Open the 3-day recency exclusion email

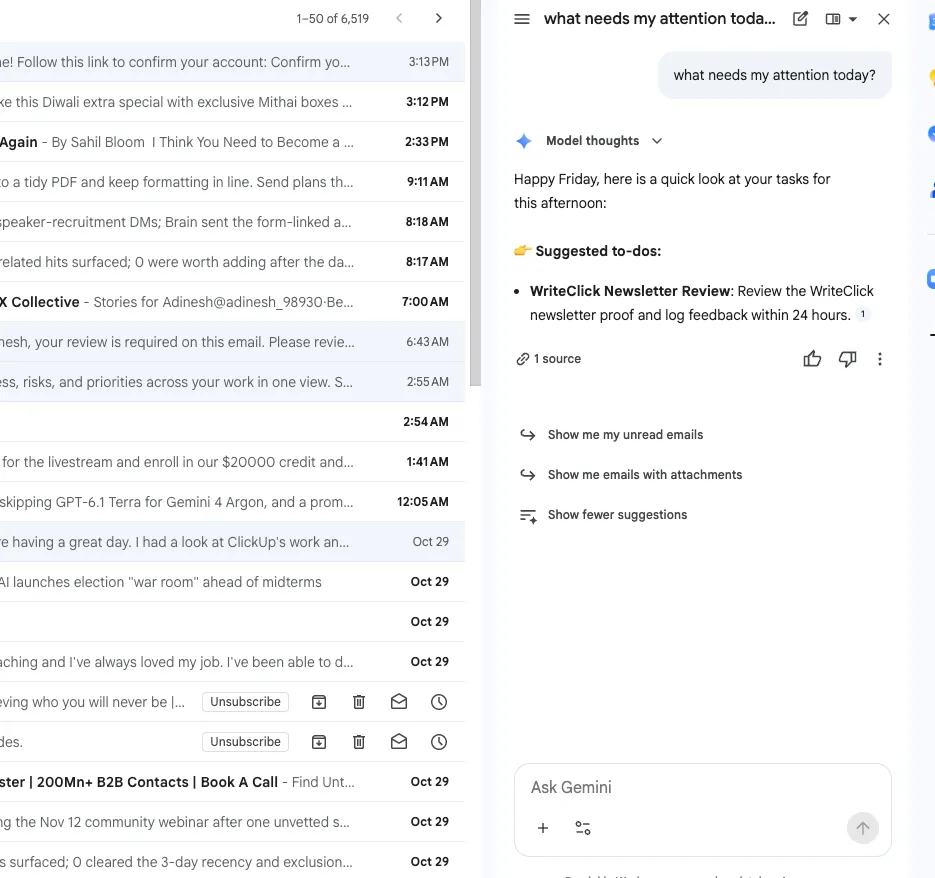pyautogui.click(x=232, y=862)
